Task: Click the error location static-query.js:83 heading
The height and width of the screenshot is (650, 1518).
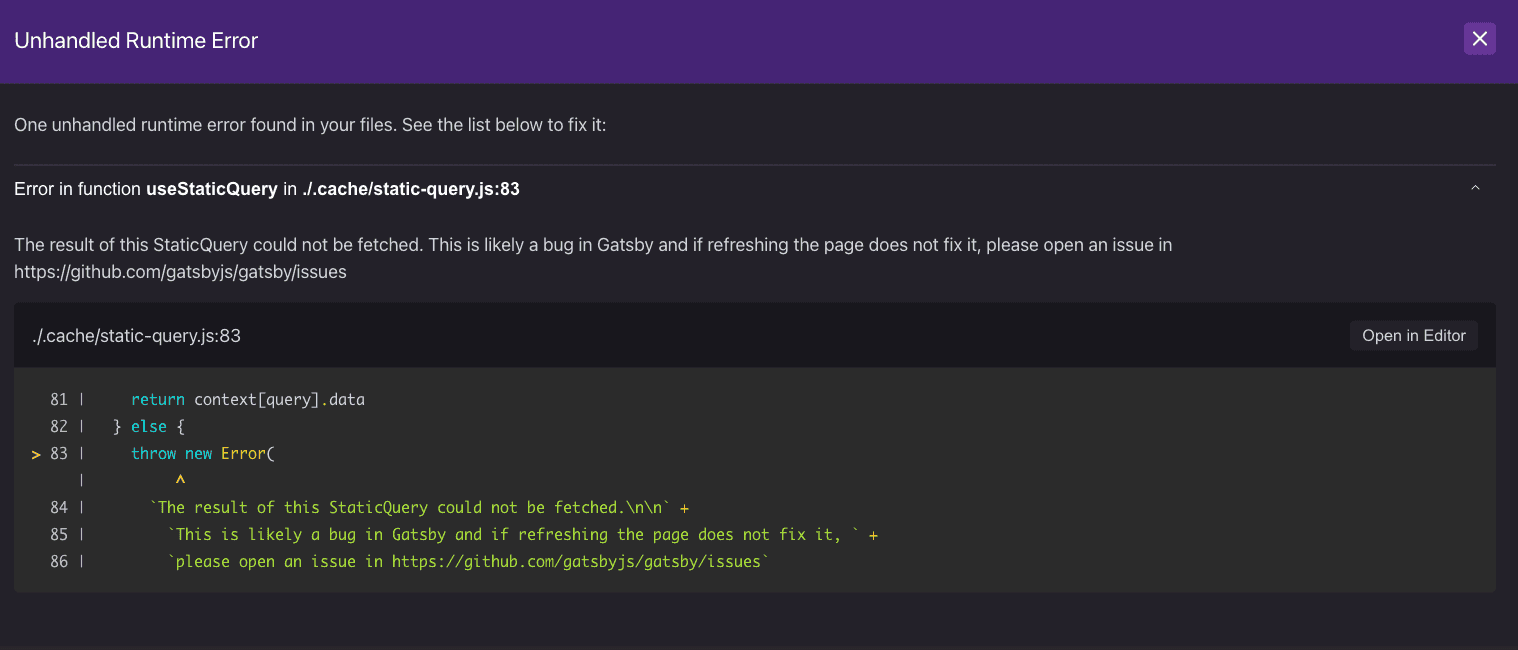Action: [x=413, y=188]
